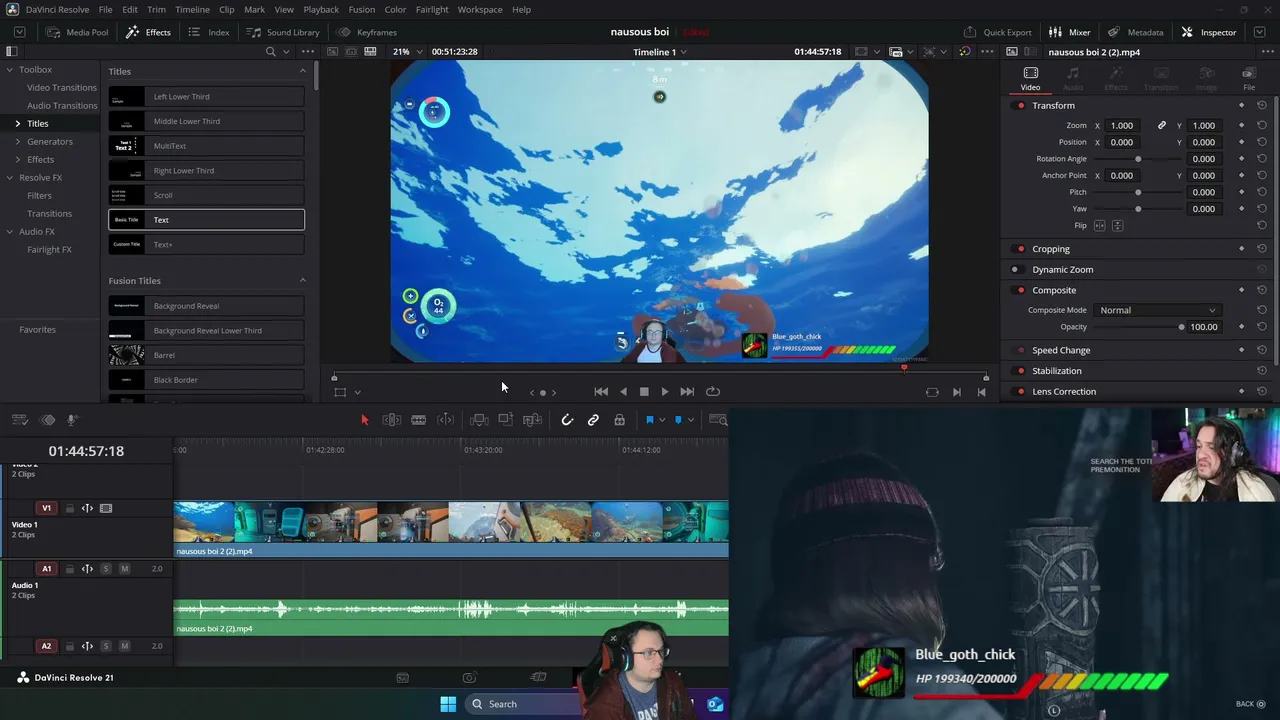The image size is (1280, 720).
Task: Toggle the Inspector panel
Action: pyautogui.click(x=1209, y=32)
